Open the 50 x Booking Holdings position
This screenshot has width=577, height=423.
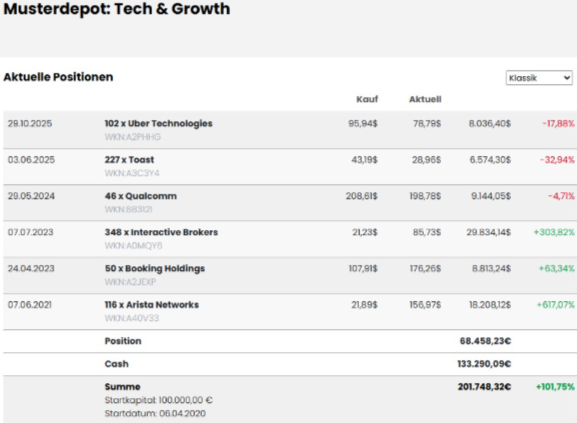pos(155,269)
